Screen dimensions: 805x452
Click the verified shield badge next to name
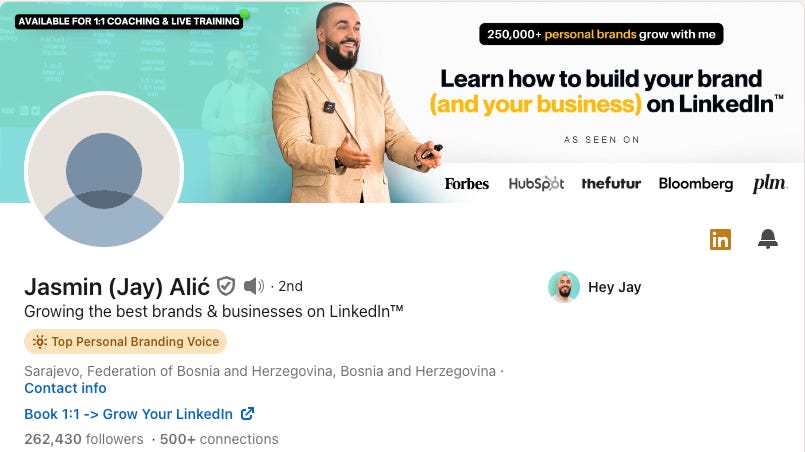pos(226,286)
